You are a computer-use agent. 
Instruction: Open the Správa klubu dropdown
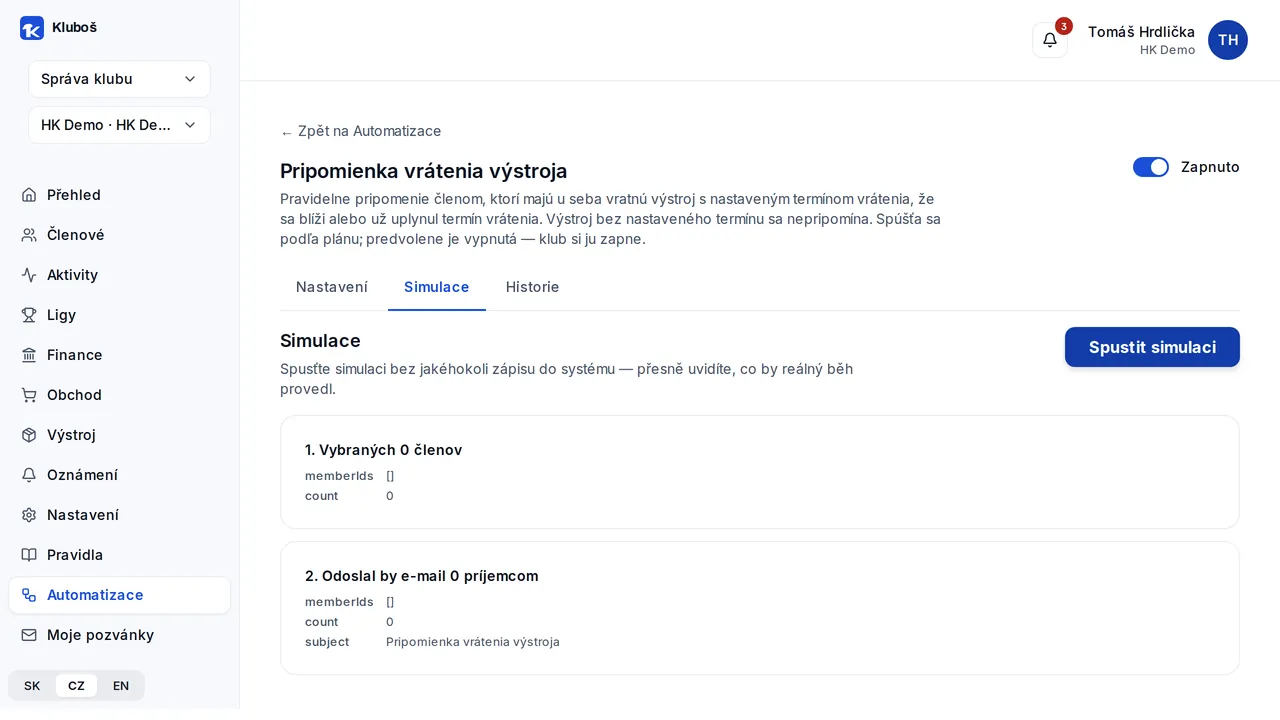pyautogui.click(x=119, y=79)
